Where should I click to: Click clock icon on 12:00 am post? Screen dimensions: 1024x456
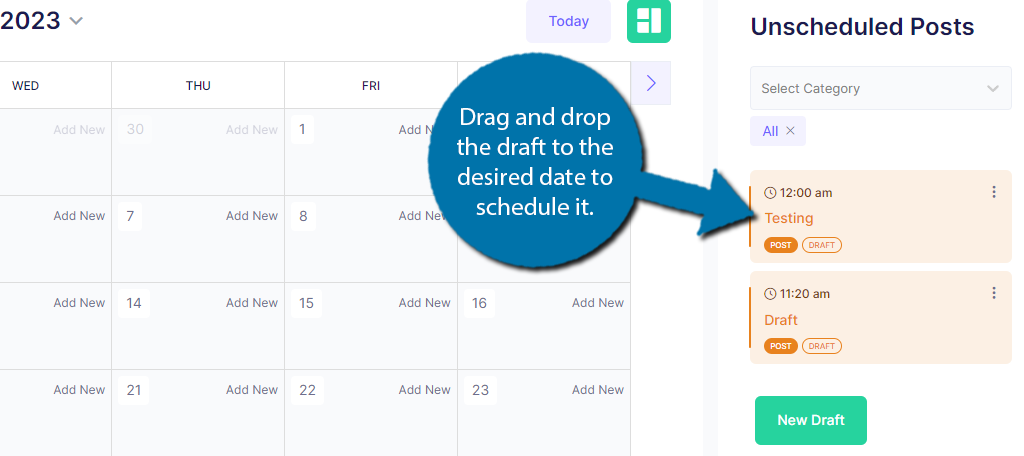(769, 193)
